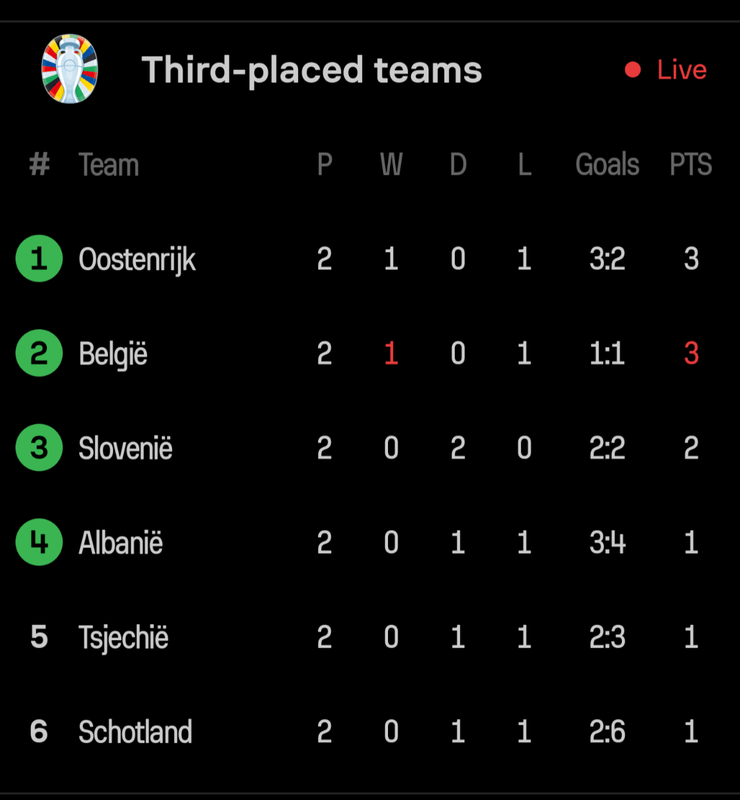Select the rank 6 position number
Image resolution: width=740 pixels, height=800 pixels.
coord(39,731)
